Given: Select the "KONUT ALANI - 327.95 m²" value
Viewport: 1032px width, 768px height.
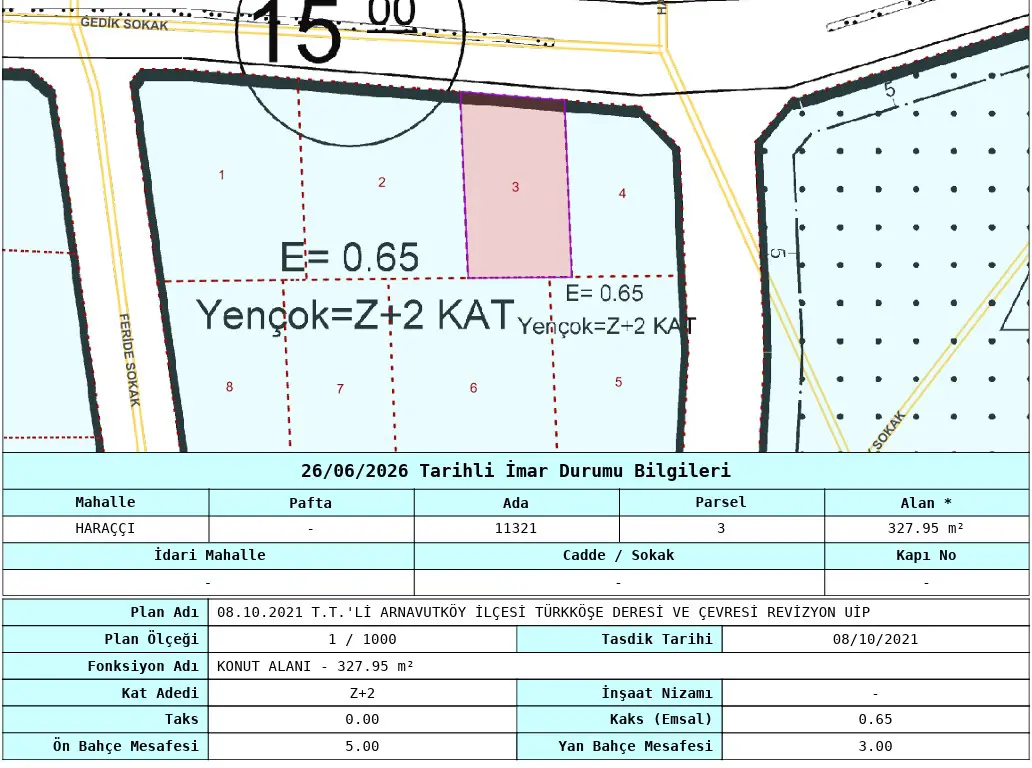Looking at the screenshot, I should (x=315, y=666).
